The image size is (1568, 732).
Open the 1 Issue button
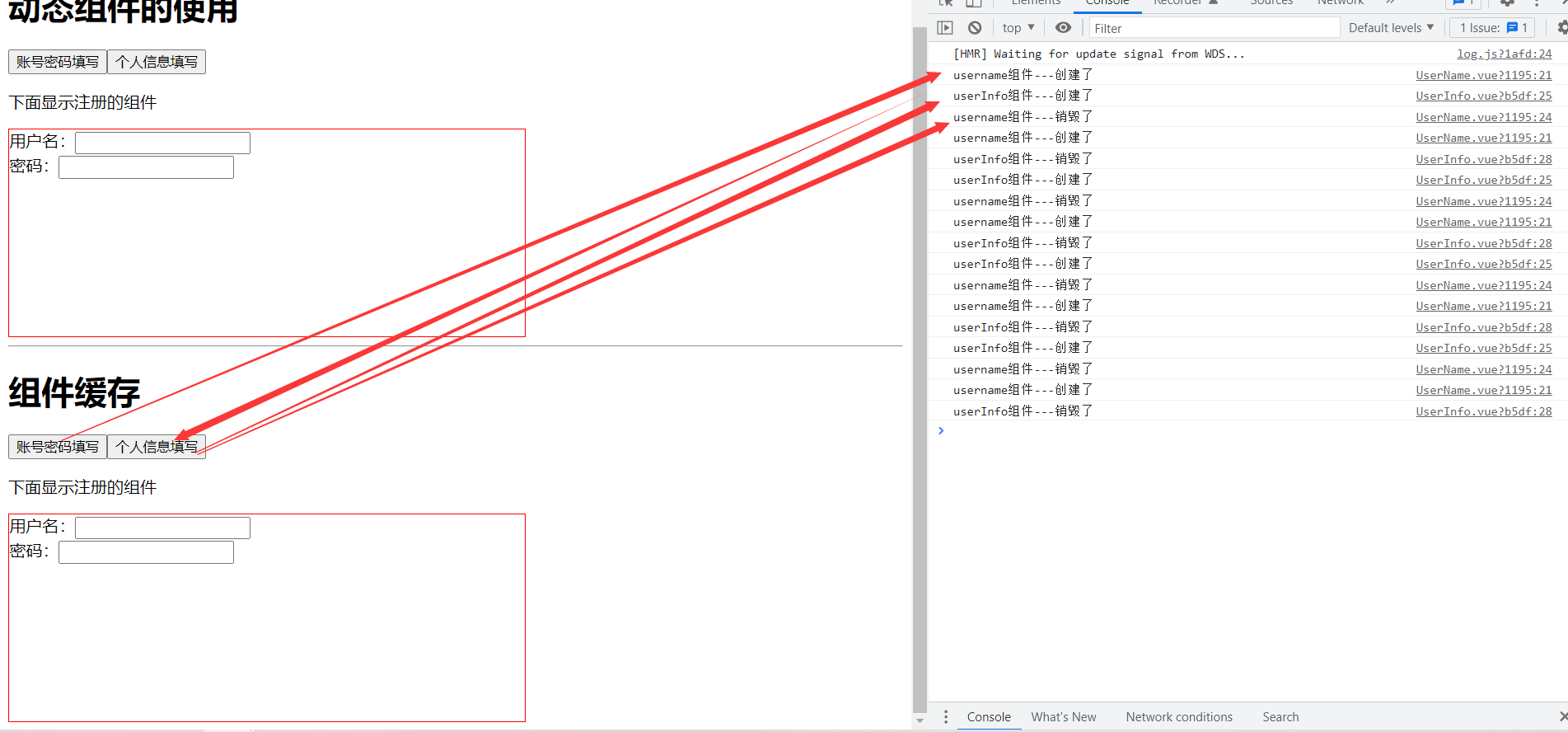(x=1492, y=28)
